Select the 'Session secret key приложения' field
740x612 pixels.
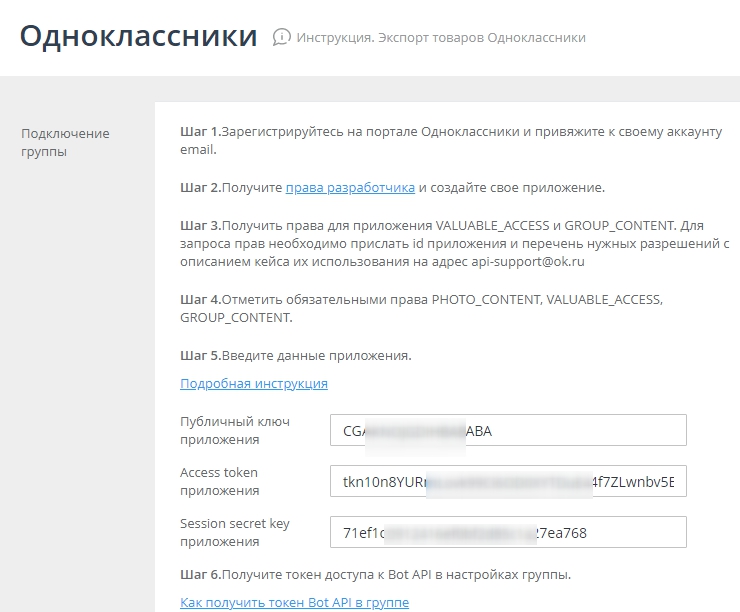coord(508,532)
